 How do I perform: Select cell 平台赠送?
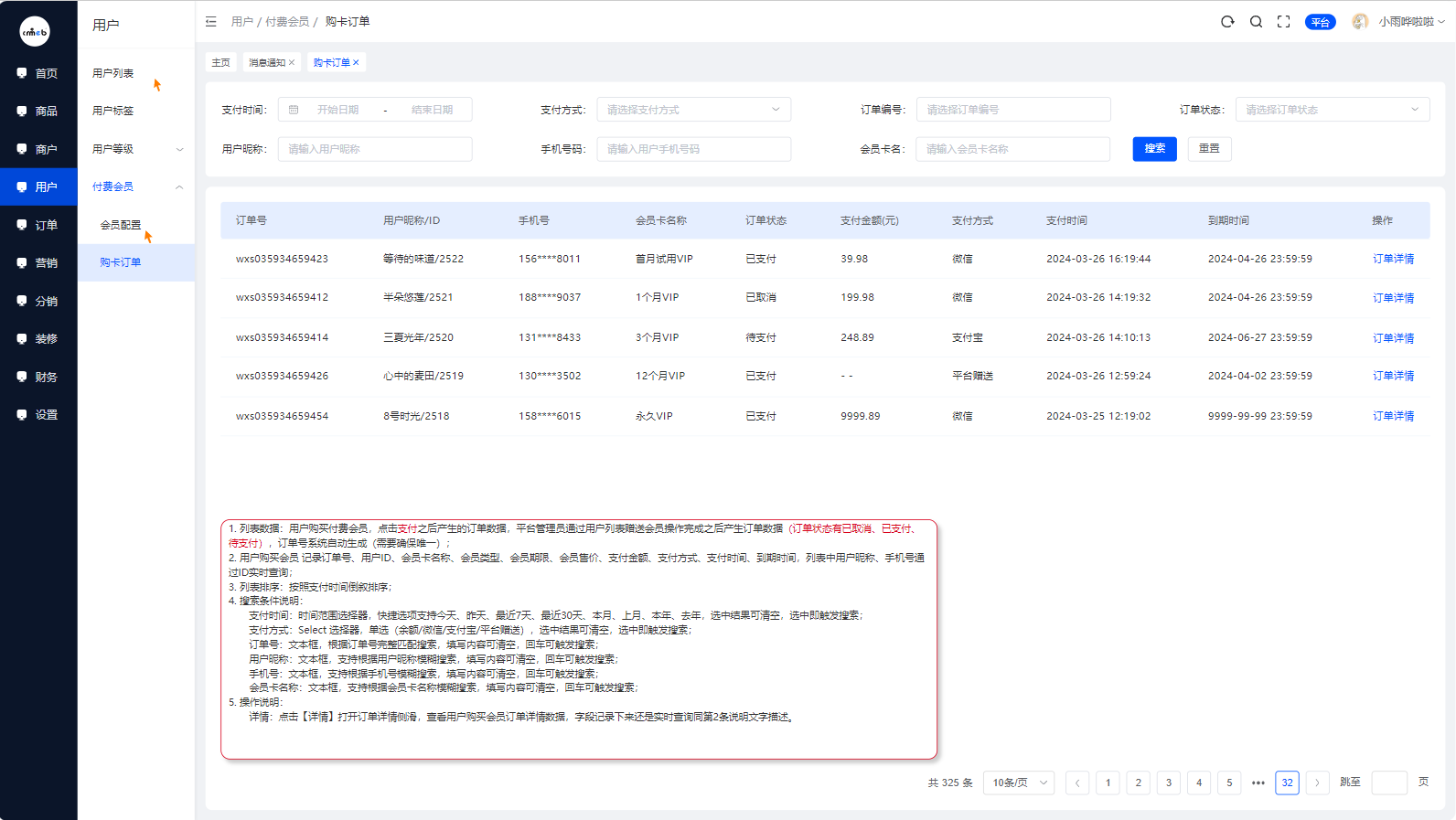pos(972,376)
